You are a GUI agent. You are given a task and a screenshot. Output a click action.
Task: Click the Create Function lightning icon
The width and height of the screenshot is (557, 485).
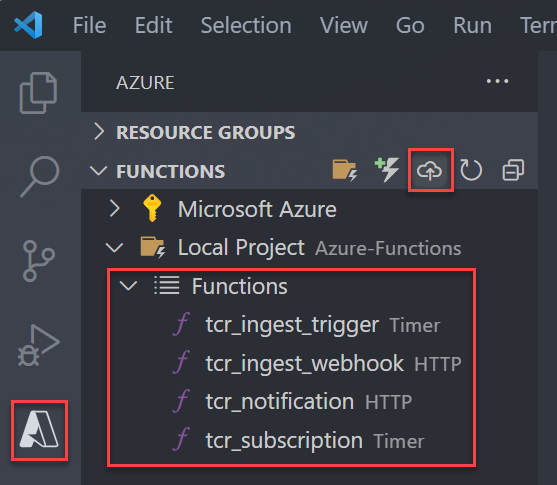[x=387, y=170]
